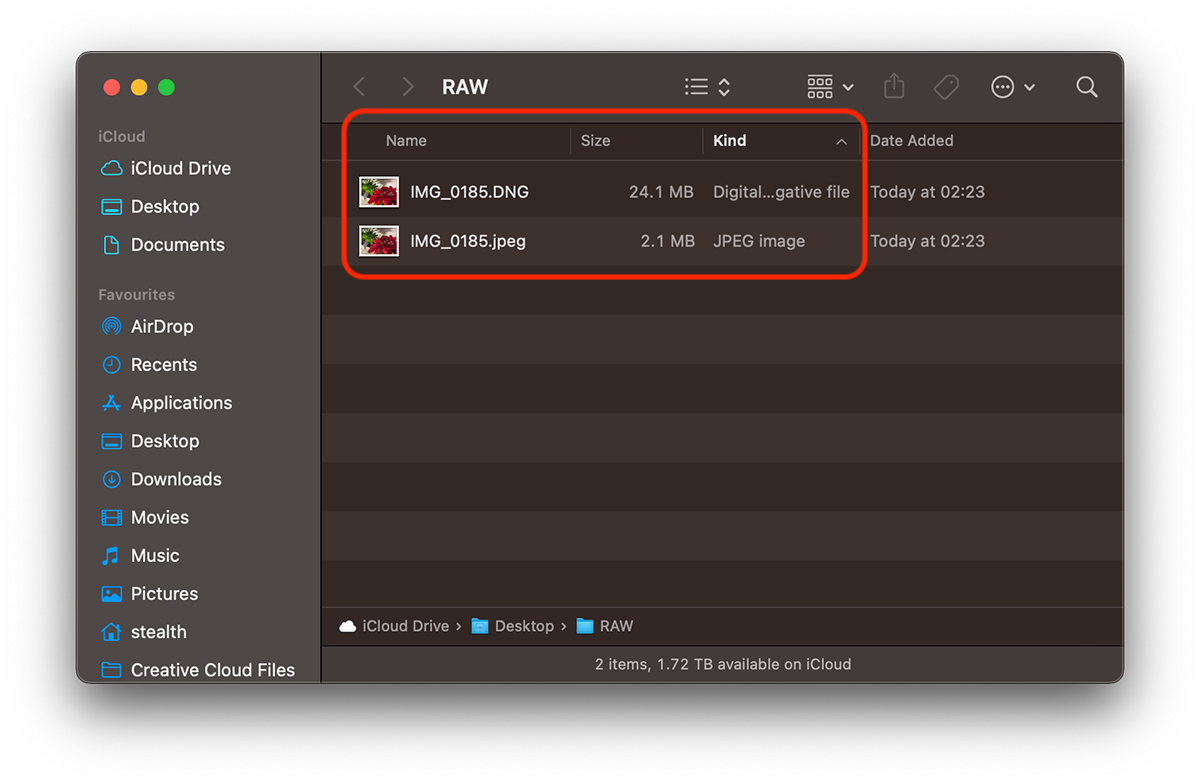Open AirDrop in the sidebar
This screenshot has width=1200, height=784.
pyautogui.click(x=161, y=327)
